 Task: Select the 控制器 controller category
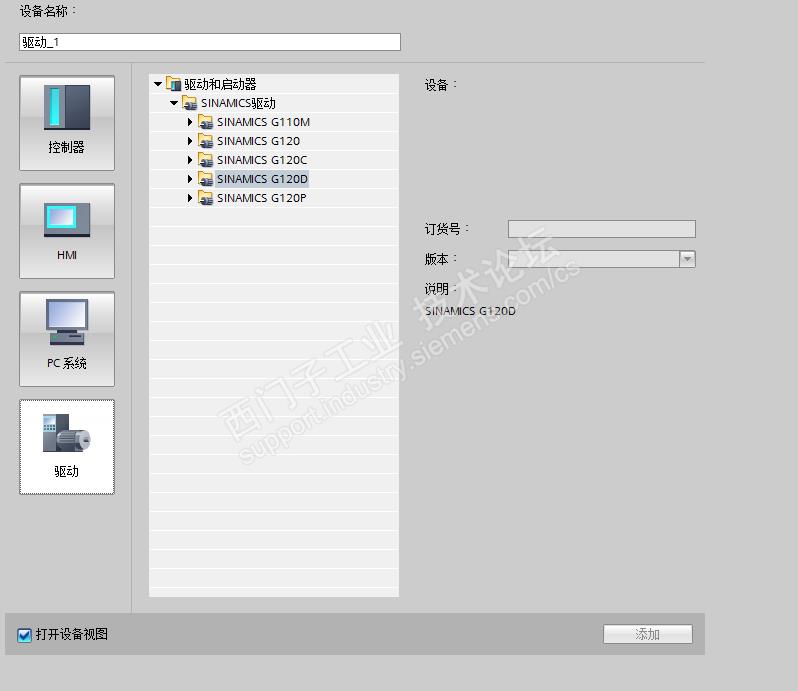pyautogui.click(x=67, y=123)
